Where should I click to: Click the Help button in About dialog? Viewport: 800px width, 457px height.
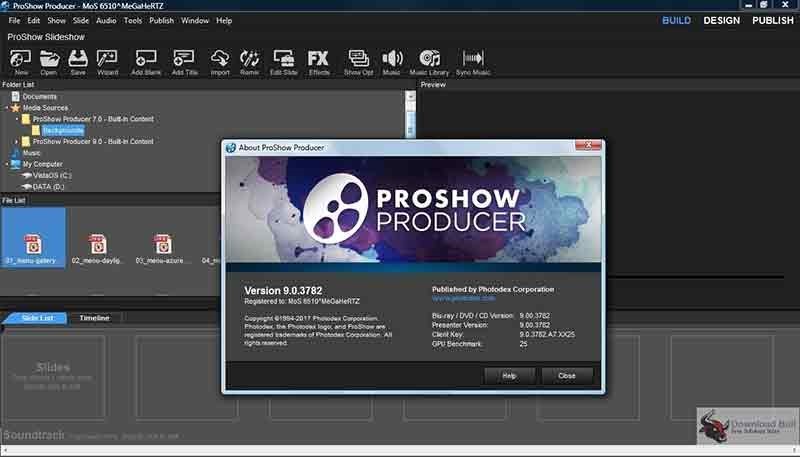(509, 376)
